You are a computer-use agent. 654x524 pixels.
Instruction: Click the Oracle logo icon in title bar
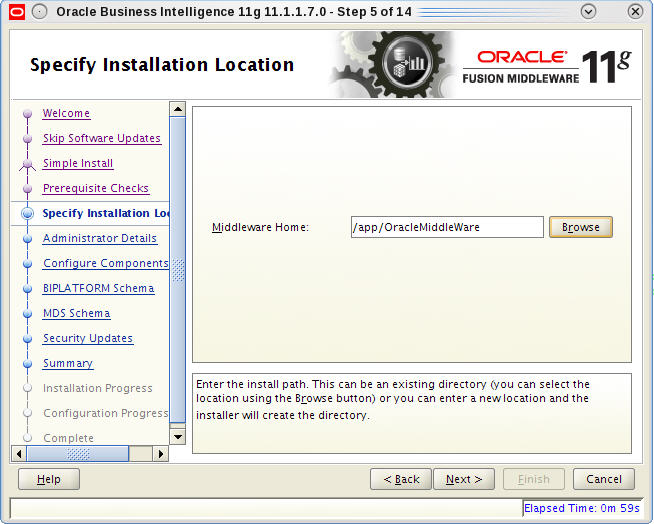(17, 12)
